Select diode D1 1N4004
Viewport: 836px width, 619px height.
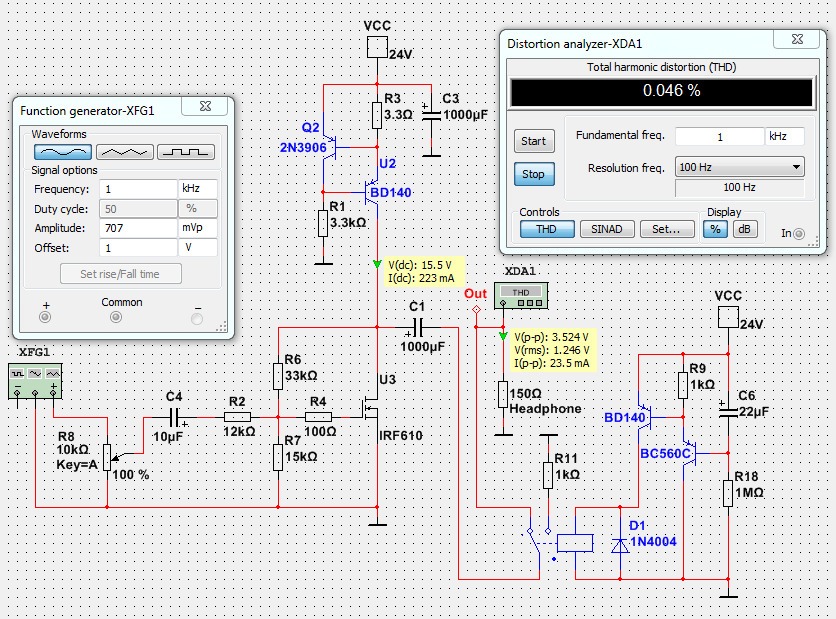620,545
